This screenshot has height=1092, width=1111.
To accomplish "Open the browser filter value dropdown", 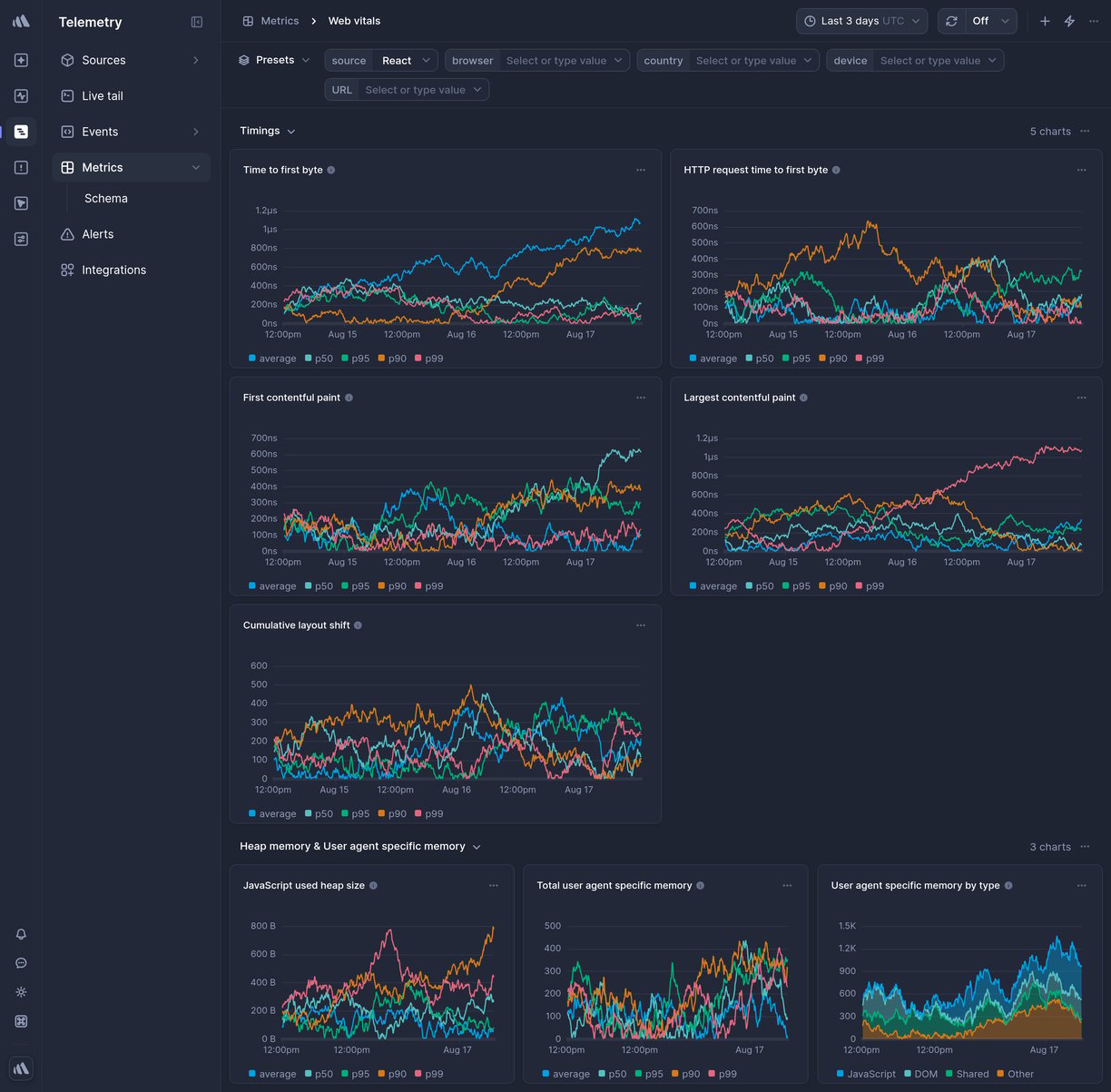I will [565, 61].
